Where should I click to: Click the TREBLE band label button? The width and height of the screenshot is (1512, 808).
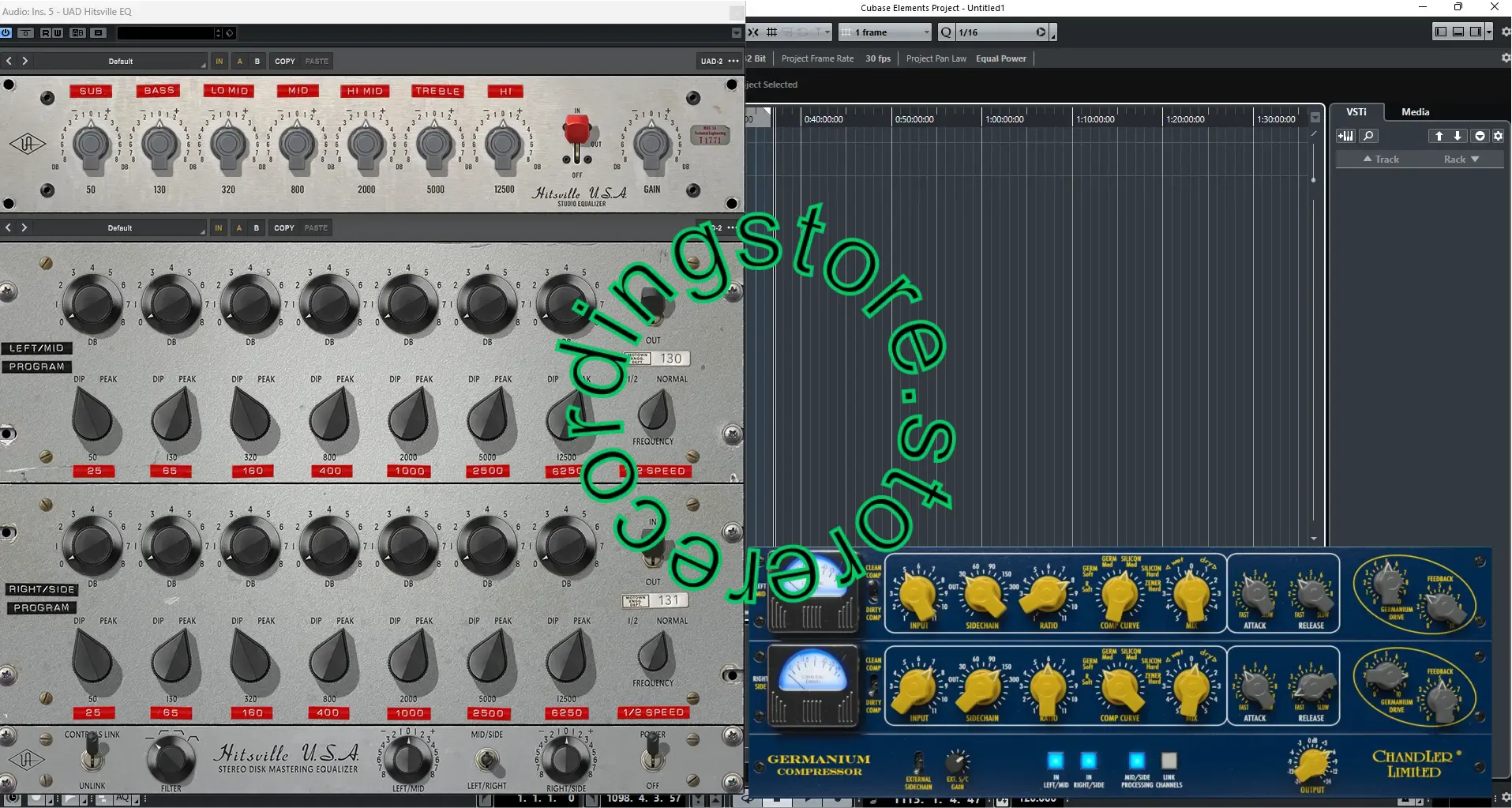tap(437, 91)
